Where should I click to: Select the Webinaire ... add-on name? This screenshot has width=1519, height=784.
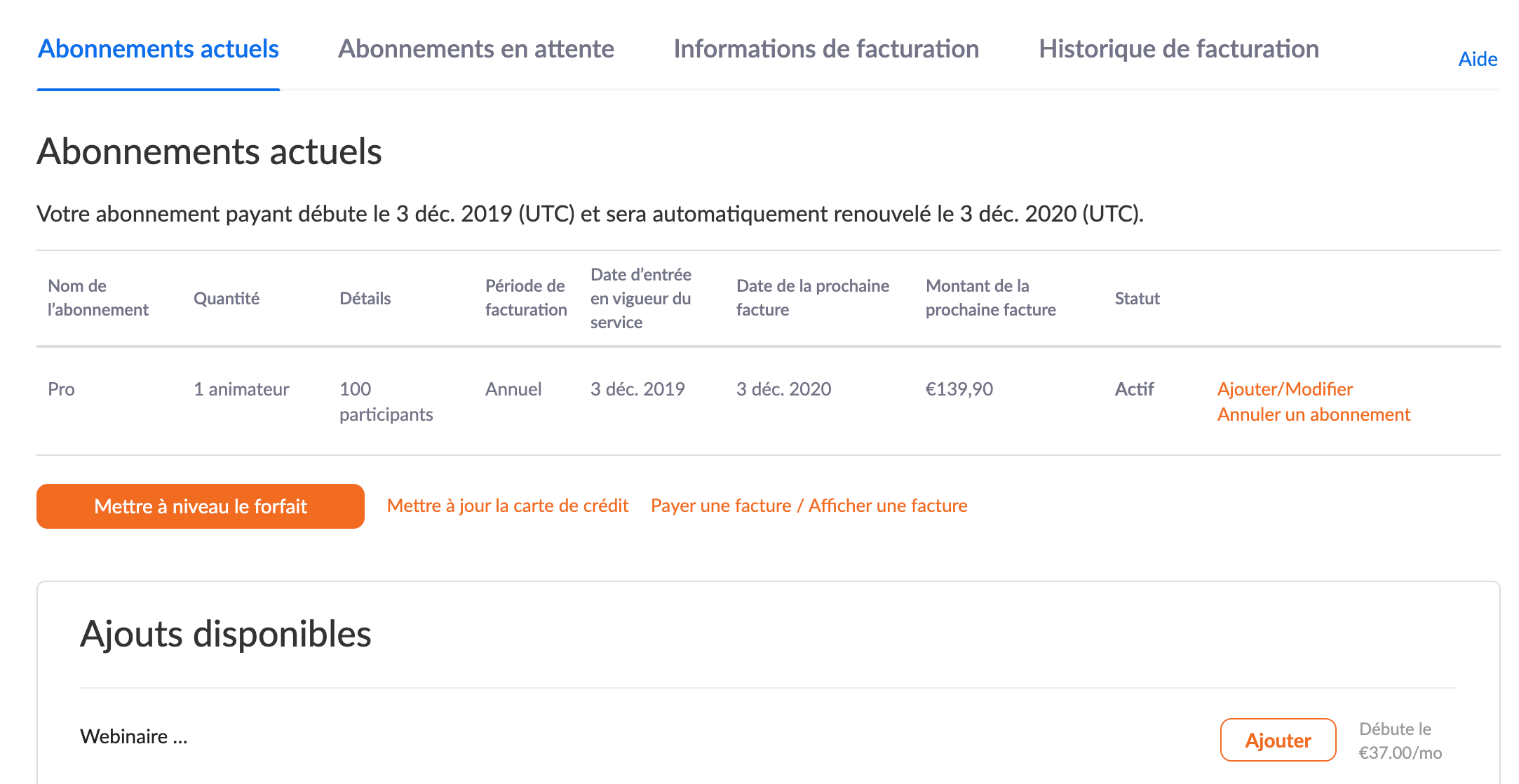pos(133,736)
